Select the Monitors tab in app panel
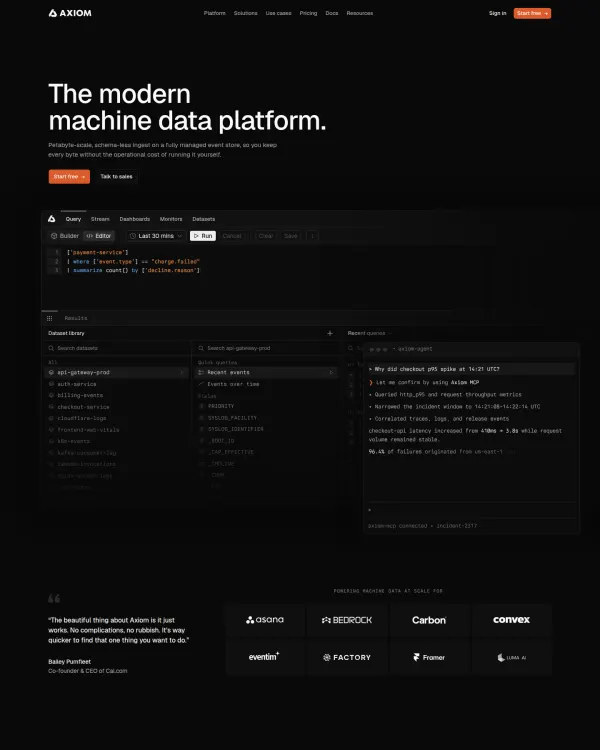The image size is (600, 750). [x=171, y=219]
